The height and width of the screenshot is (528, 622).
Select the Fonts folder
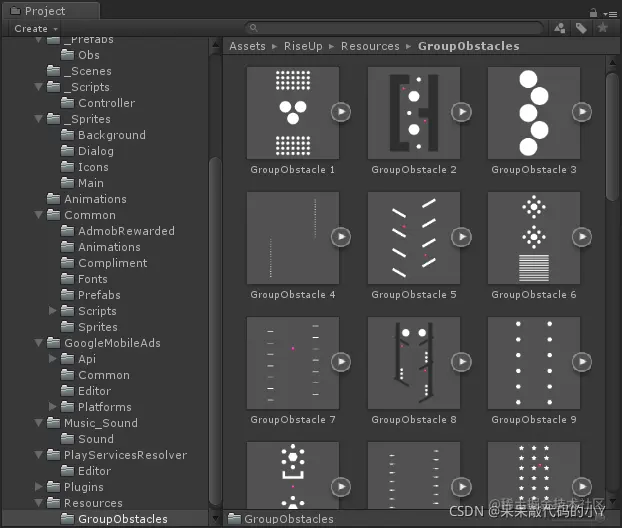[x=84, y=279]
